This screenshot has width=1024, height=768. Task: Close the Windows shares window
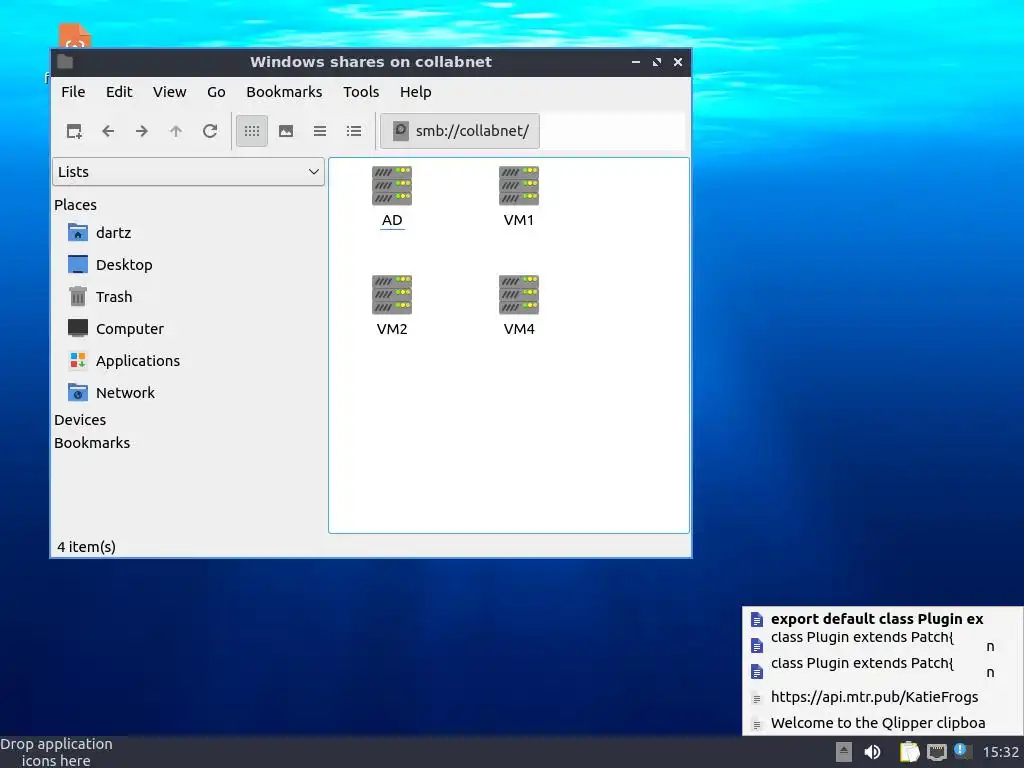tap(678, 62)
